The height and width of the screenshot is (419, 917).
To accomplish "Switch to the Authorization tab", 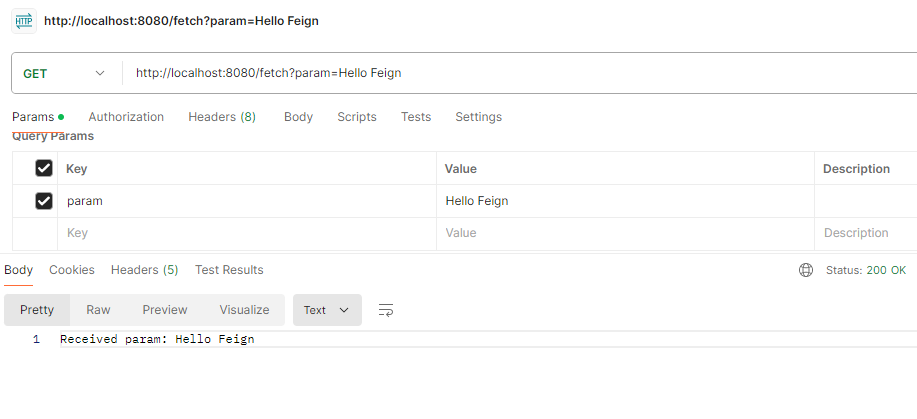I will [126, 117].
